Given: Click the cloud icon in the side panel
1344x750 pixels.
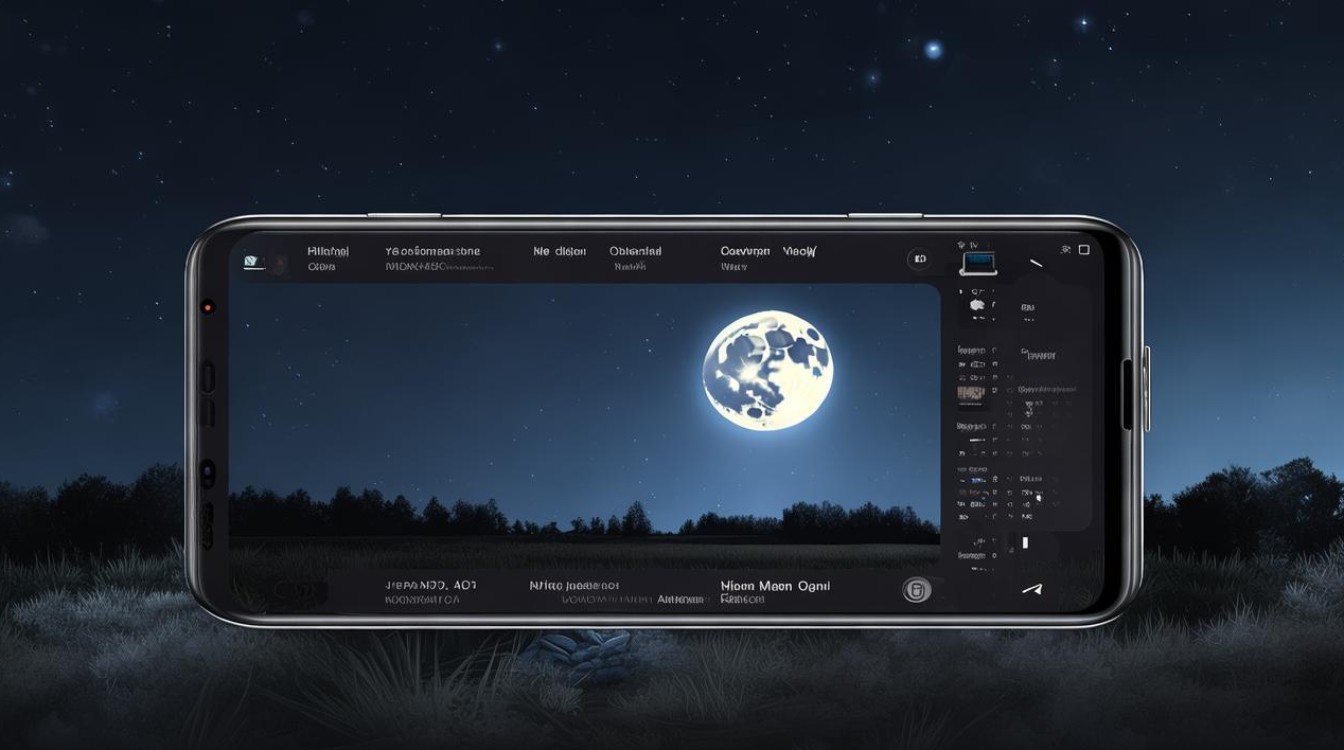Looking at the screenshot, I should click(x=977, y=305).
